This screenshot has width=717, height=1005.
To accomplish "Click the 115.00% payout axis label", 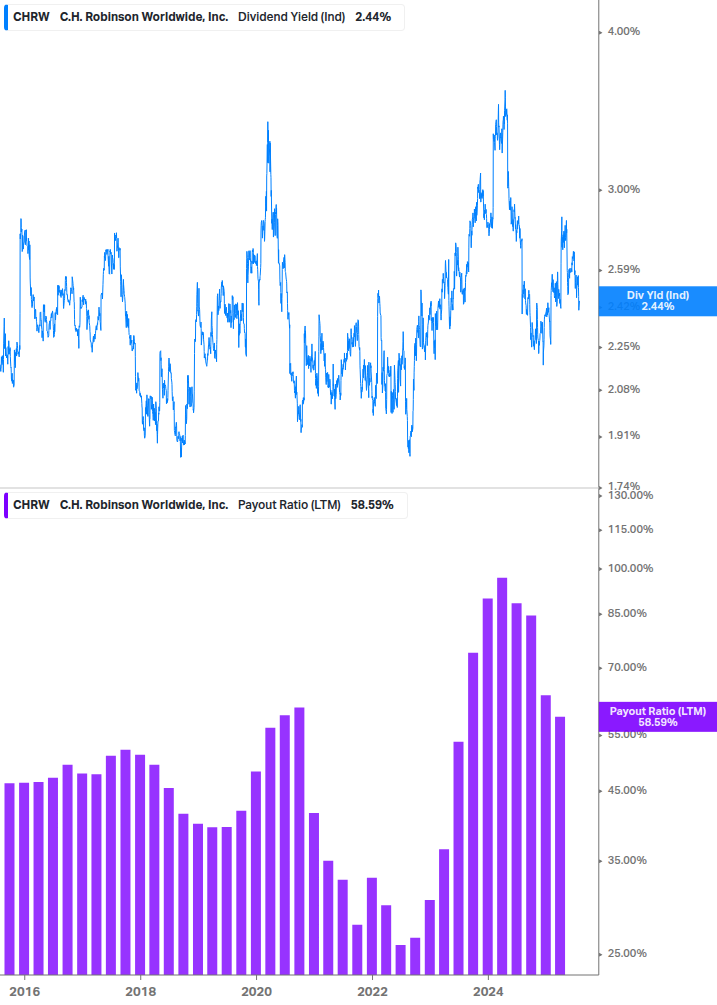I will click(x=630, y=529).
